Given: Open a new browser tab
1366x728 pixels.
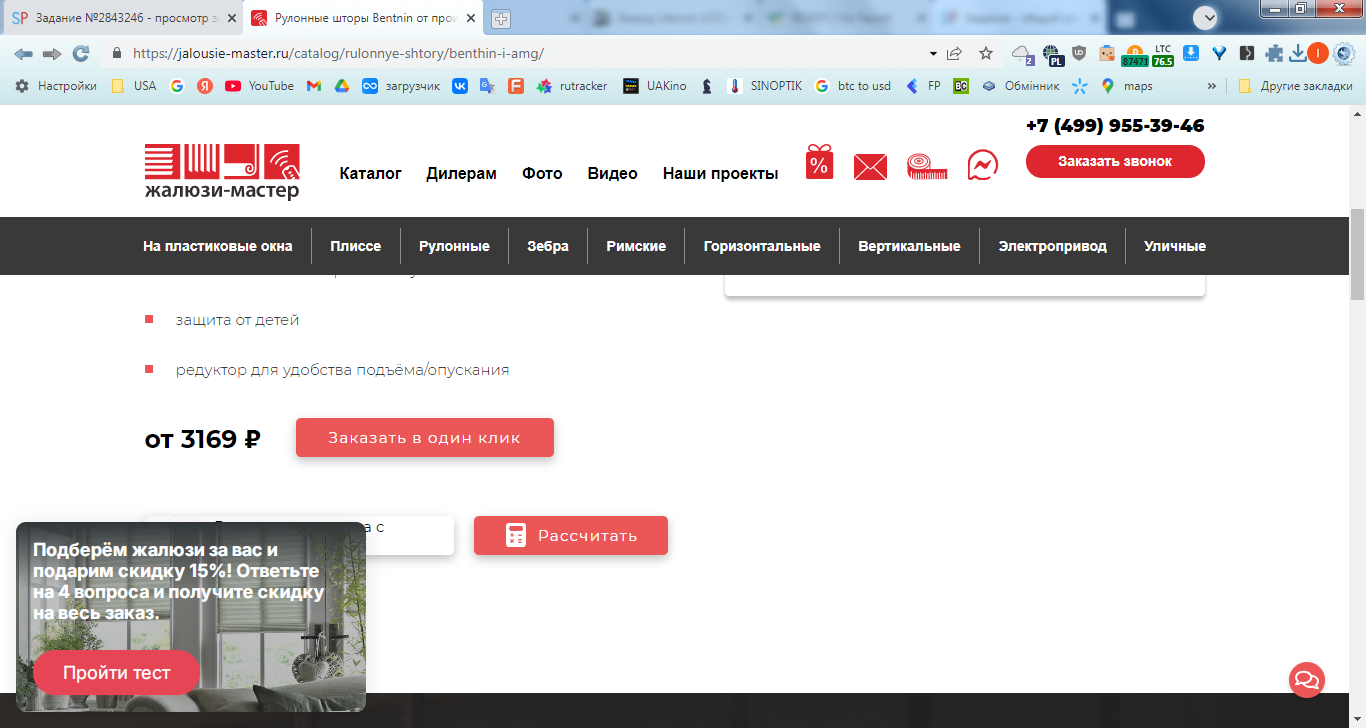Looking at the screenshot, I should coord(501,18).
